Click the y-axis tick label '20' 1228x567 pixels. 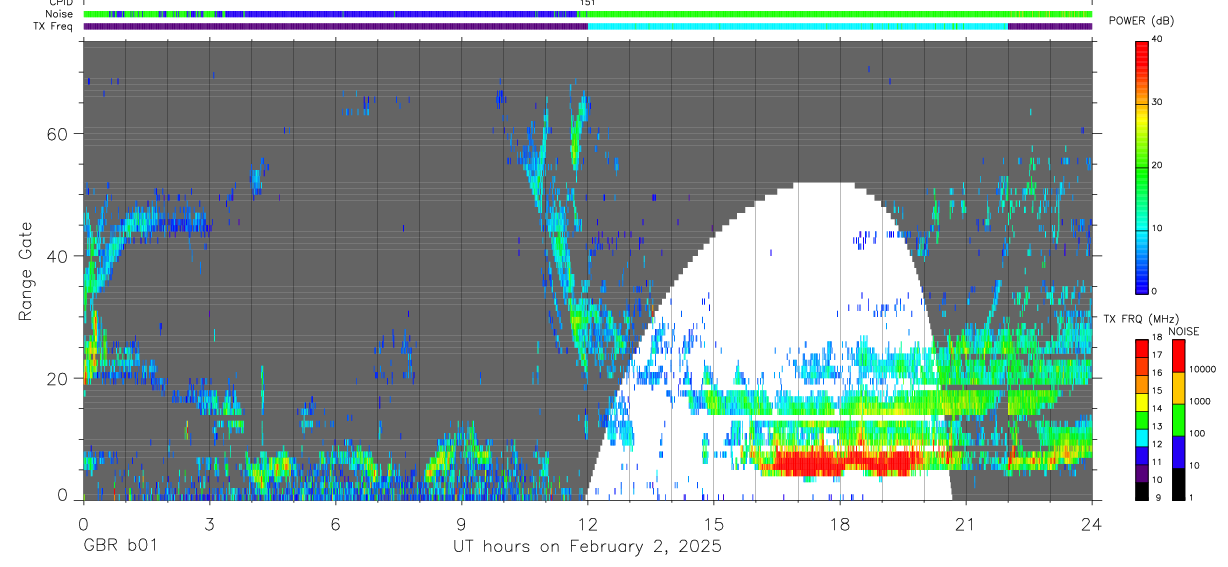point(59,379)
